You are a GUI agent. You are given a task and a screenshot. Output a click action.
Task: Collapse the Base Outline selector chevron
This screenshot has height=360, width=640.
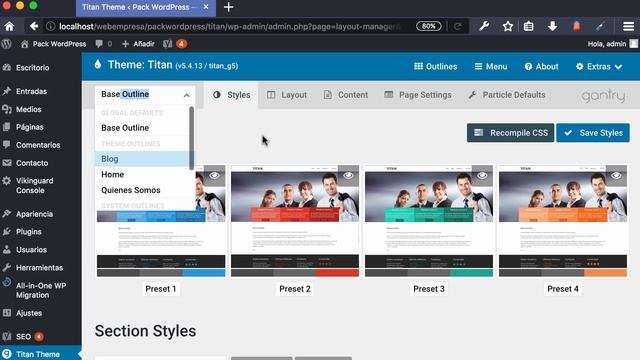[x=187, y=95]
